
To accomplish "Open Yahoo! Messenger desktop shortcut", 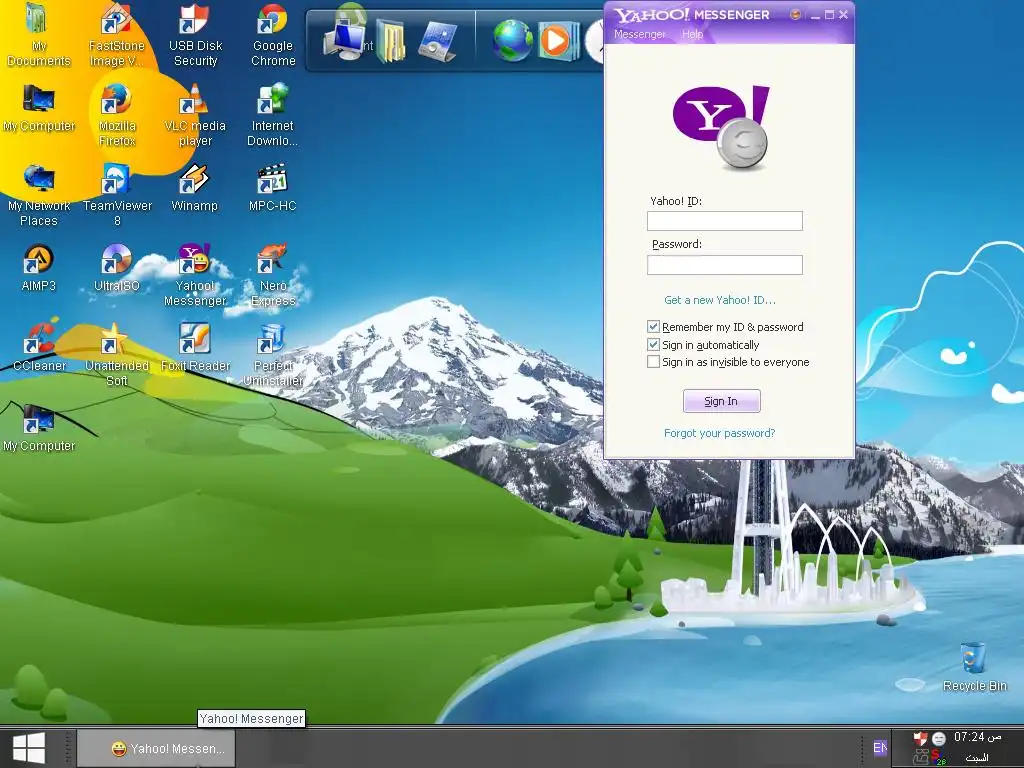I will 195,275.
